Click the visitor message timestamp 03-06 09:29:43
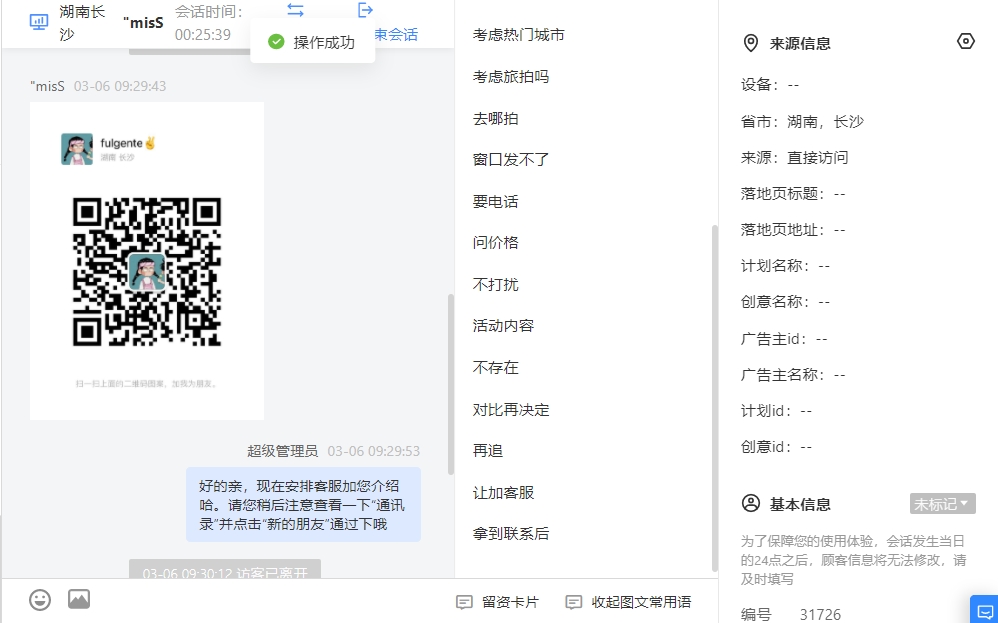The height and width of the screenshot is (623, 998). [x=120, y=86]
